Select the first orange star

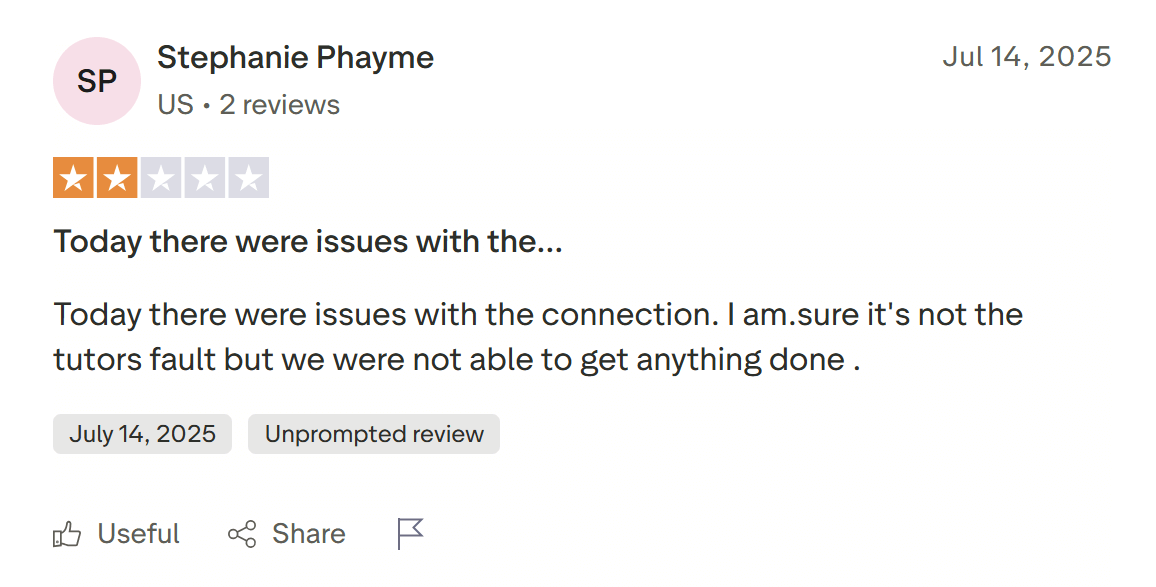coord(75,177)
